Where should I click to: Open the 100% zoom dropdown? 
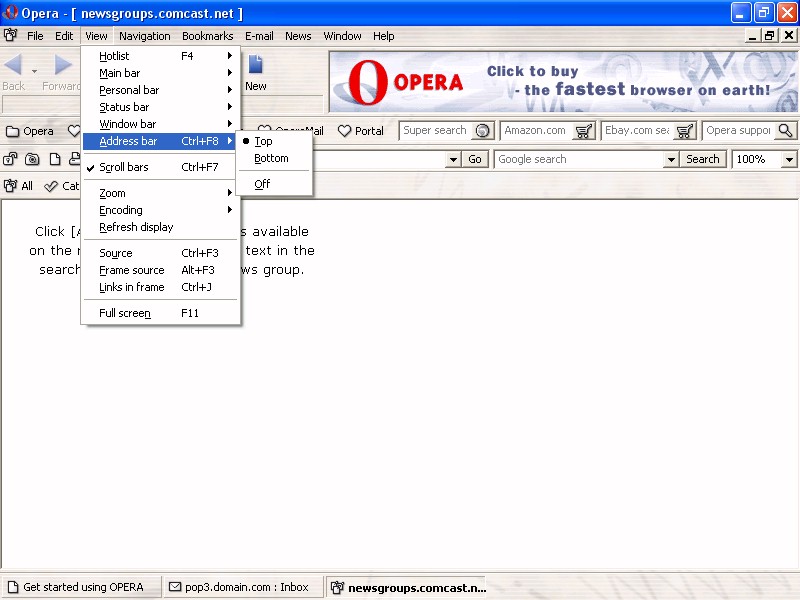coord(789,160)
